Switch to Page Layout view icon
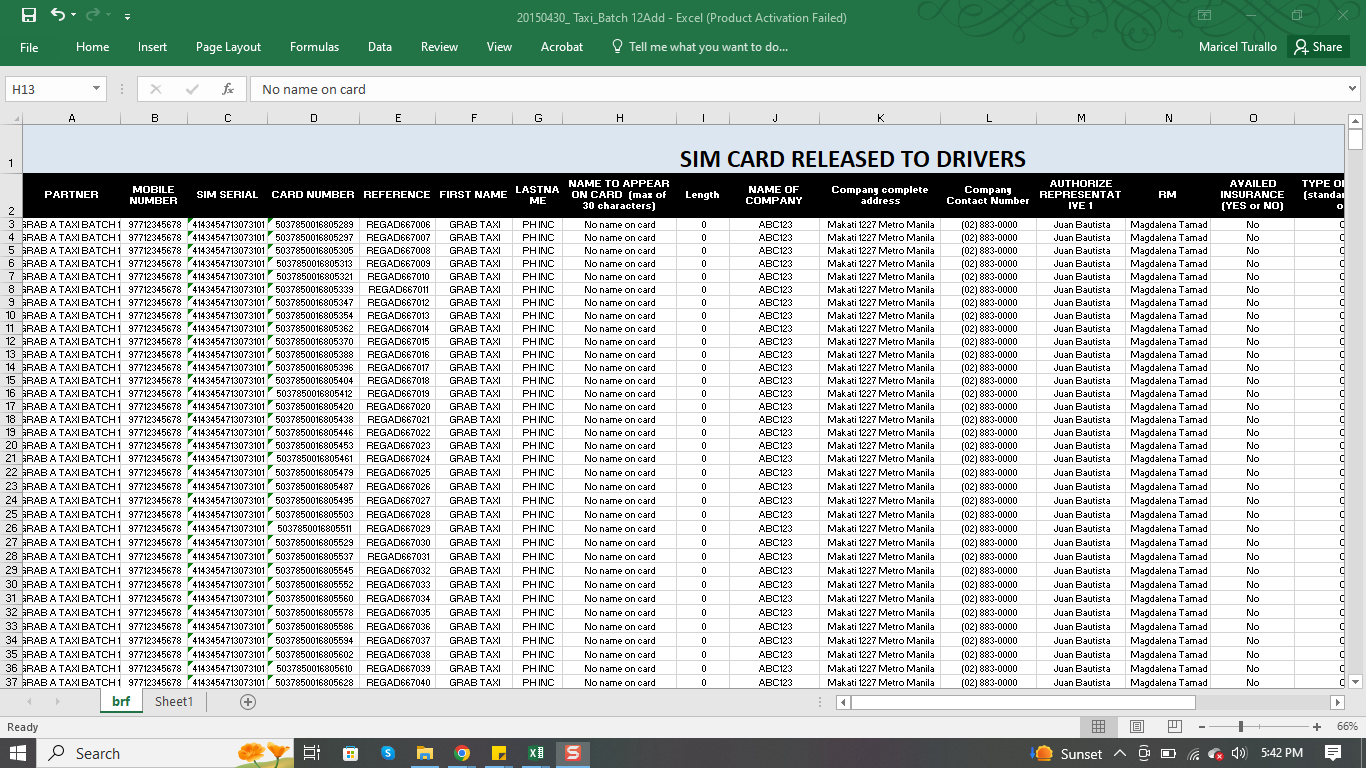The image size is (1366, 768). (1136, 727)
